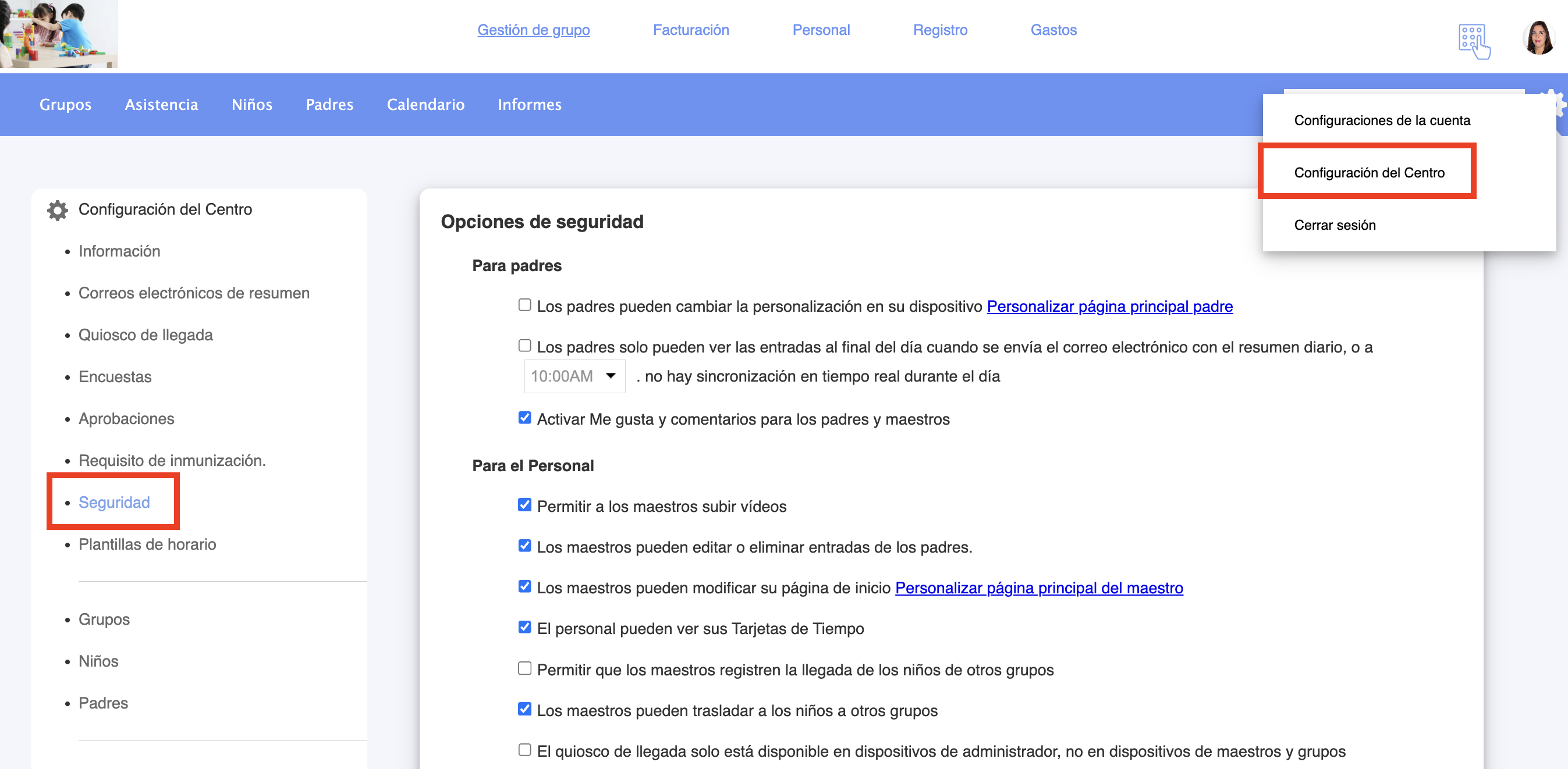Toggle the teachers check-in other groups checkbox
Image resolution: width=1568 pixels, height=769 pixels.
point(524,668)
